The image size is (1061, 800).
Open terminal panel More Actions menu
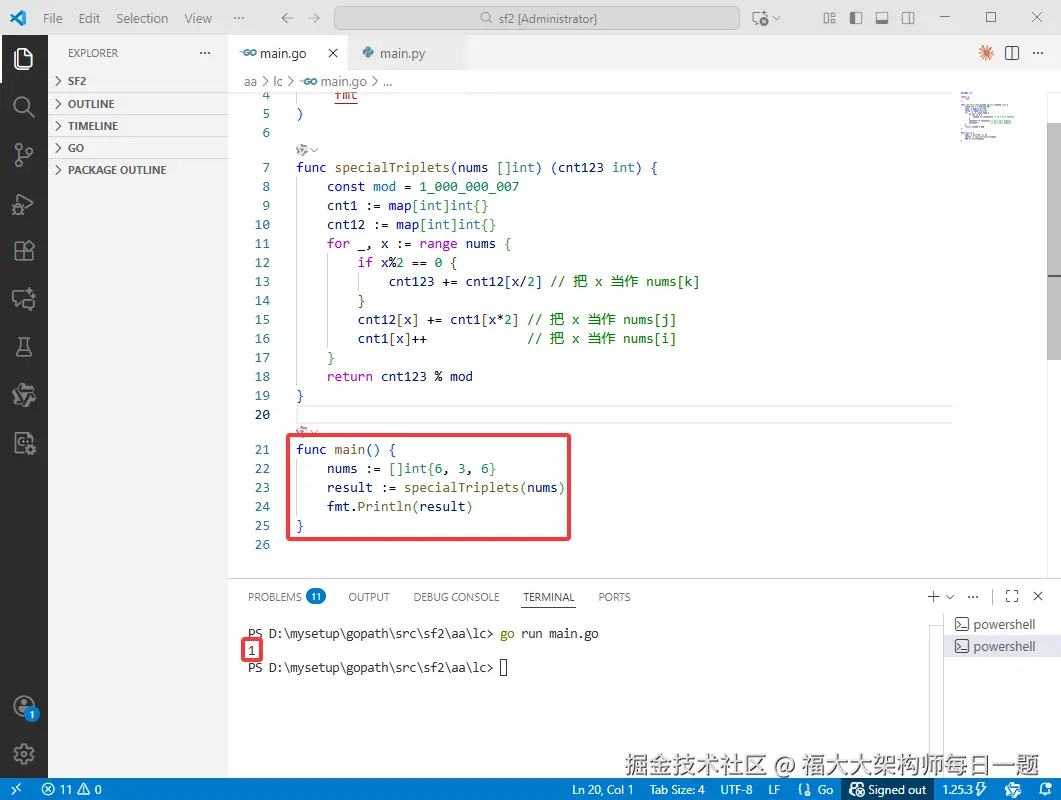pos(973,596)
